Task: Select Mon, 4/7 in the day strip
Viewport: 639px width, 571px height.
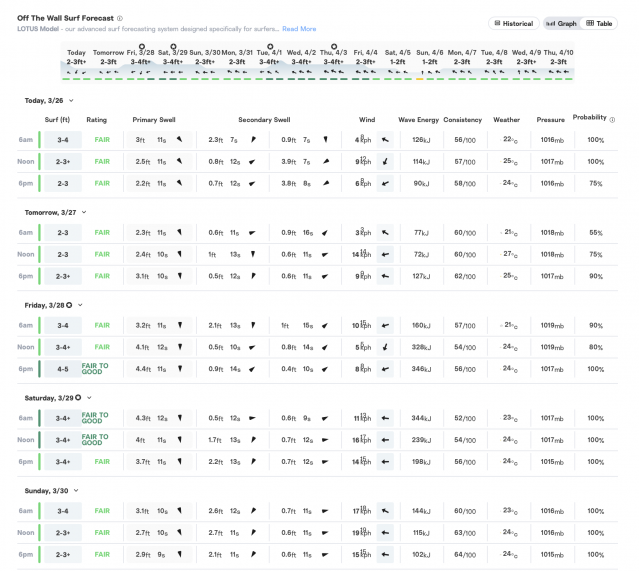Action: coord(462,63)
